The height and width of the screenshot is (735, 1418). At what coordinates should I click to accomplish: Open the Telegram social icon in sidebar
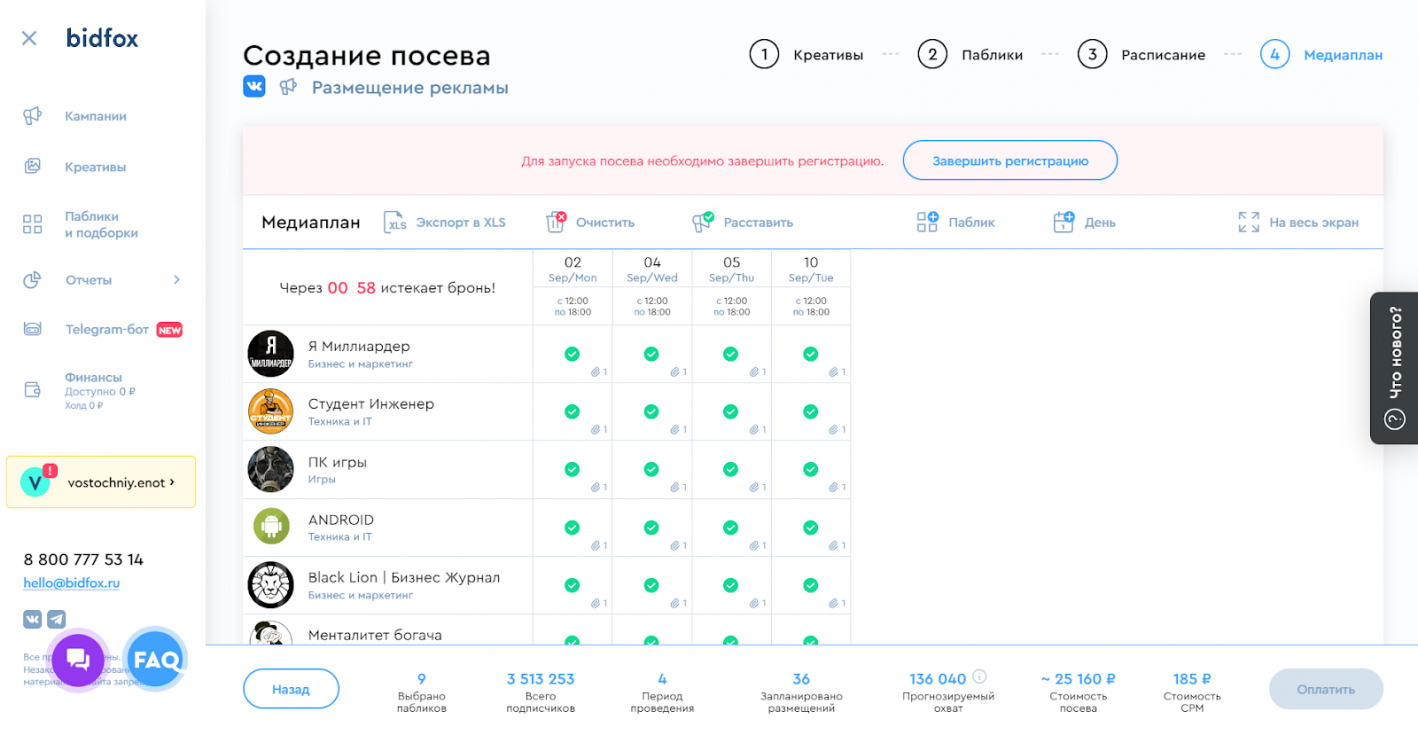[56, 619]
